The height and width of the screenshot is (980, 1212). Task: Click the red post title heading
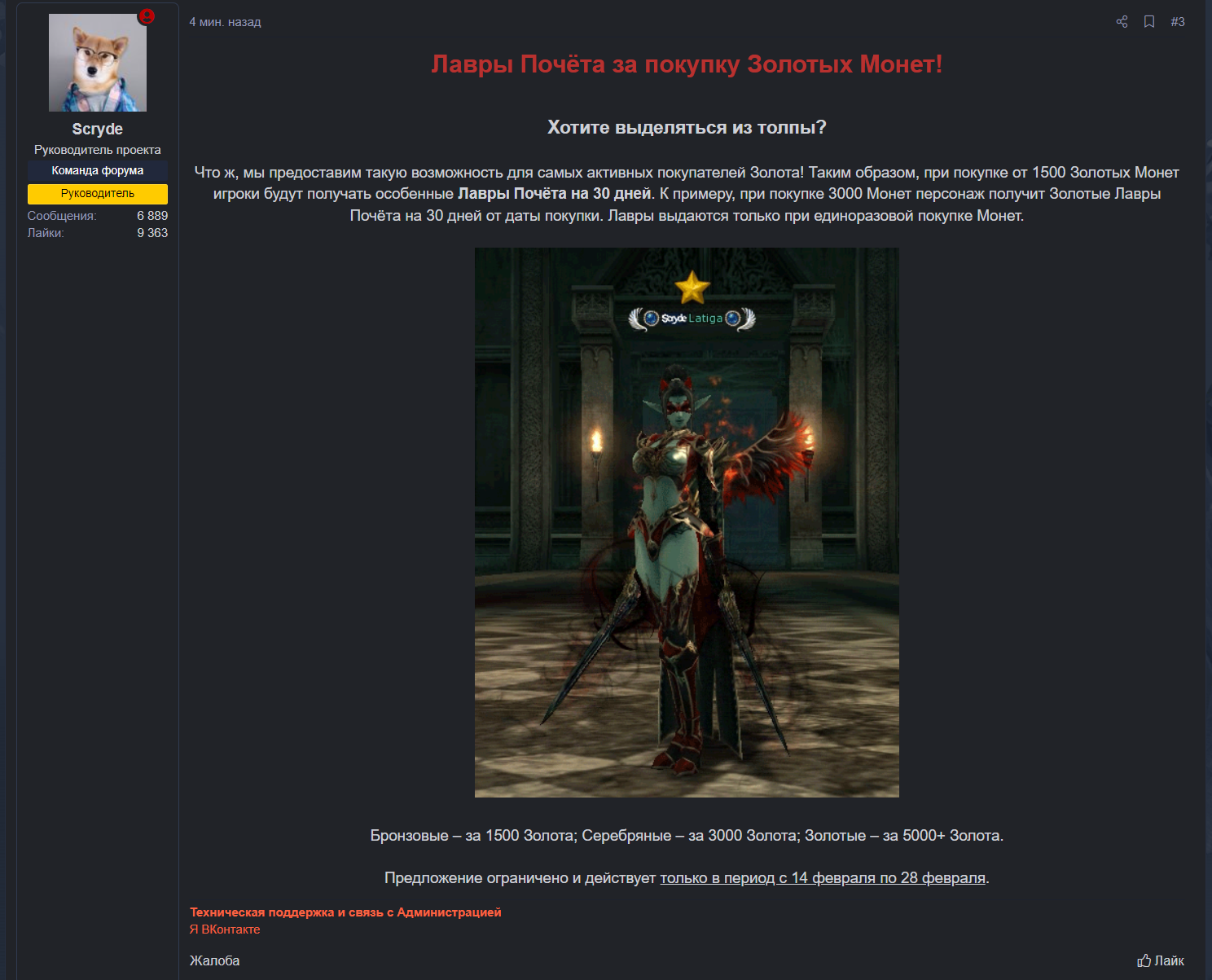pos(687,64)
